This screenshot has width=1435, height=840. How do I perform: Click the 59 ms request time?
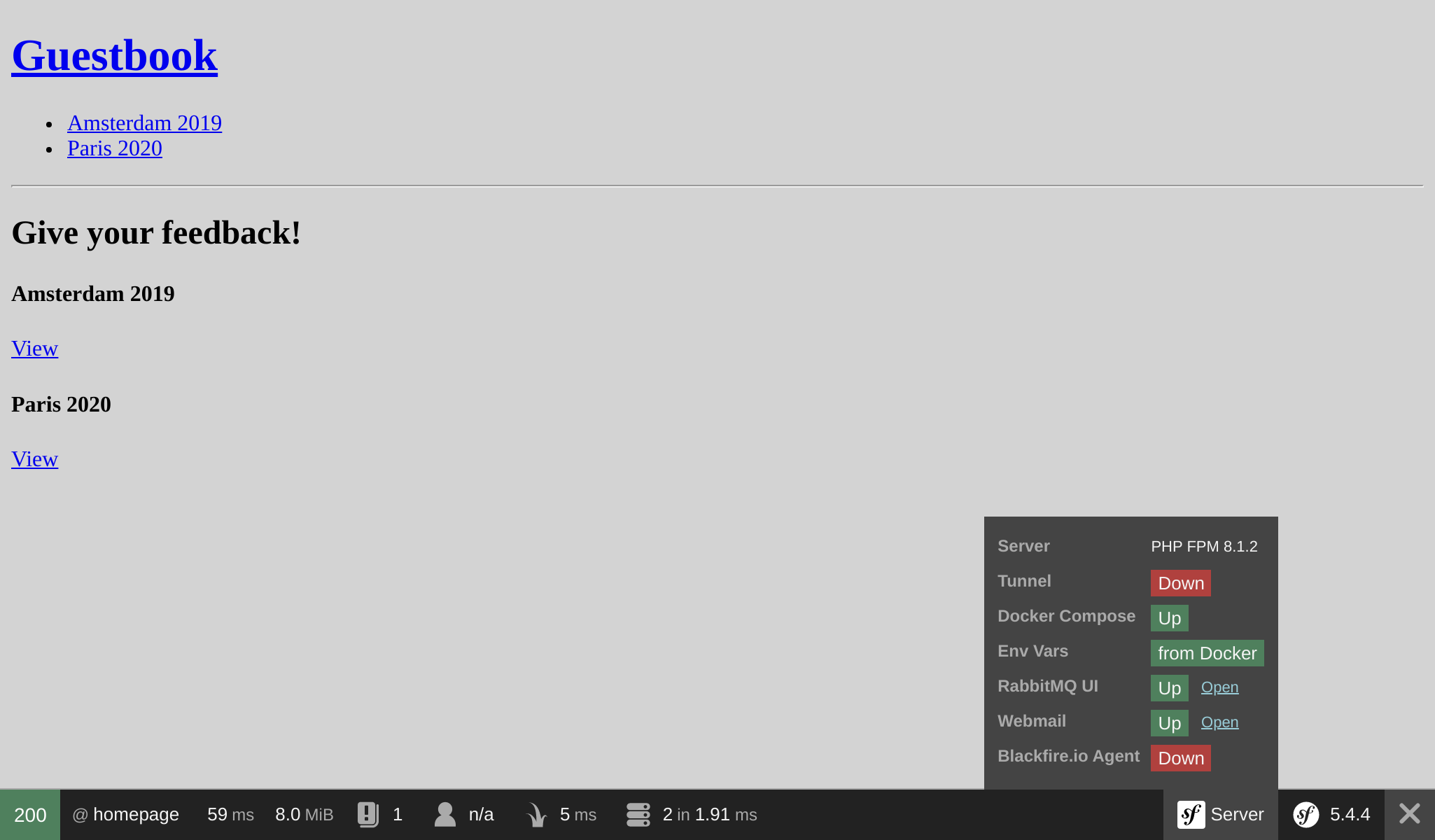tap(230, 814)
